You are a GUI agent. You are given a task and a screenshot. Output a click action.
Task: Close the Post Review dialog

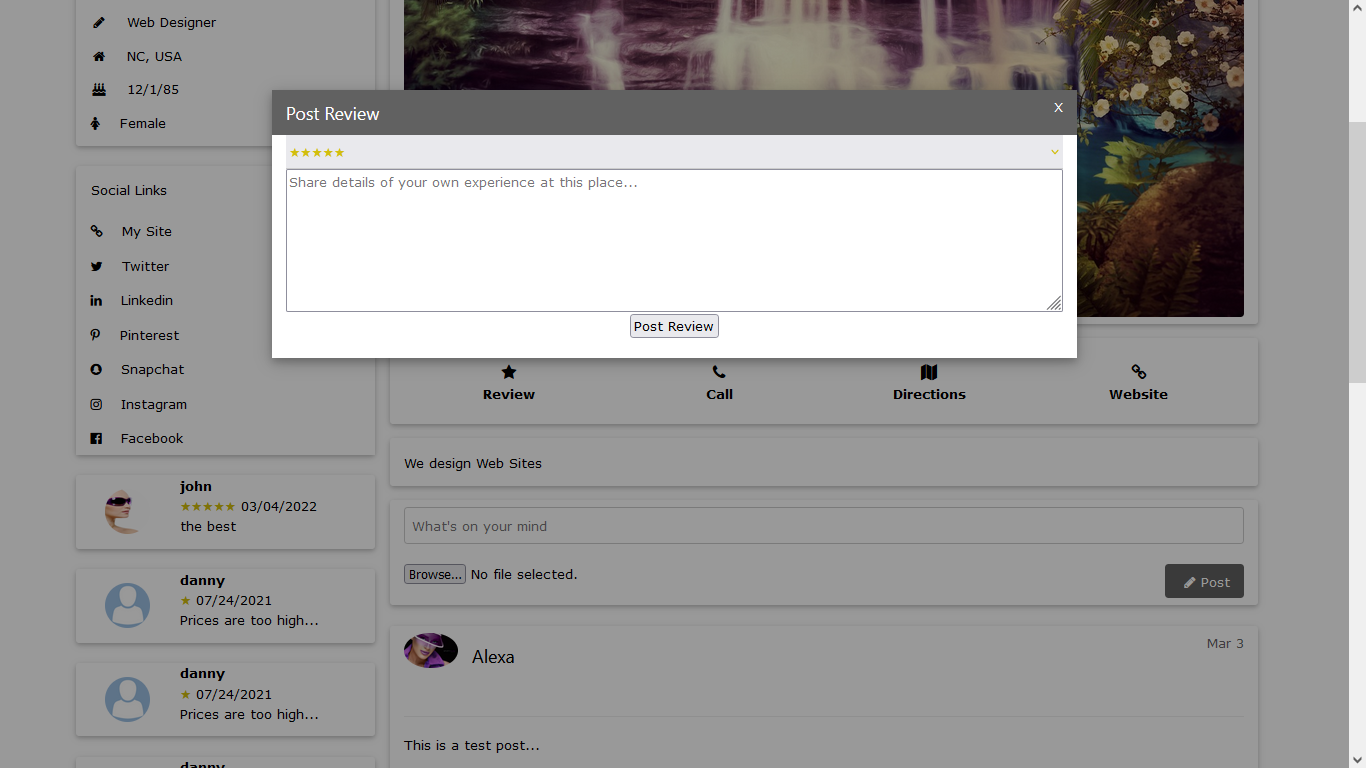point(1058,107)
